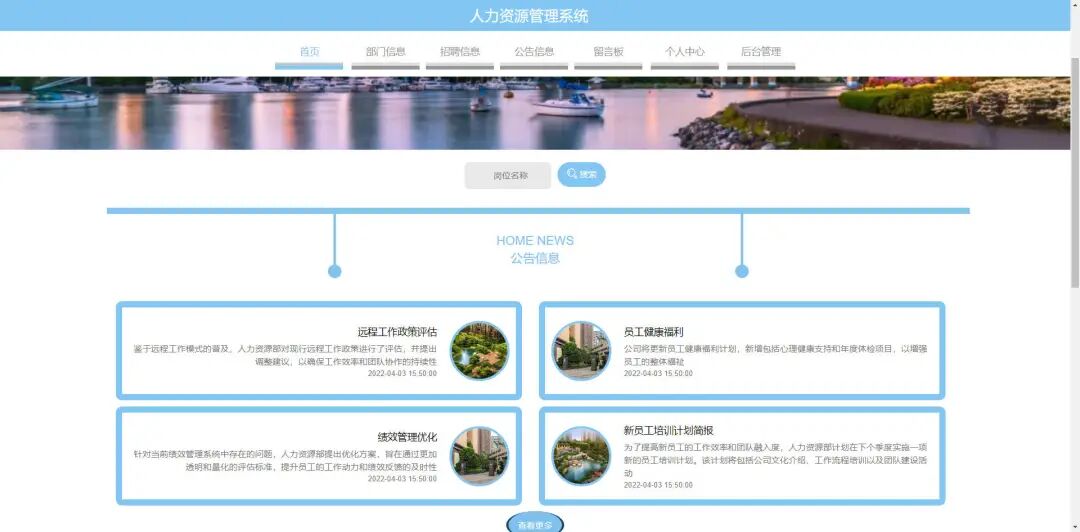Open the 绩效管理优化 announcement title
Screen dimensions: 1080x532
tap(407, 437)
